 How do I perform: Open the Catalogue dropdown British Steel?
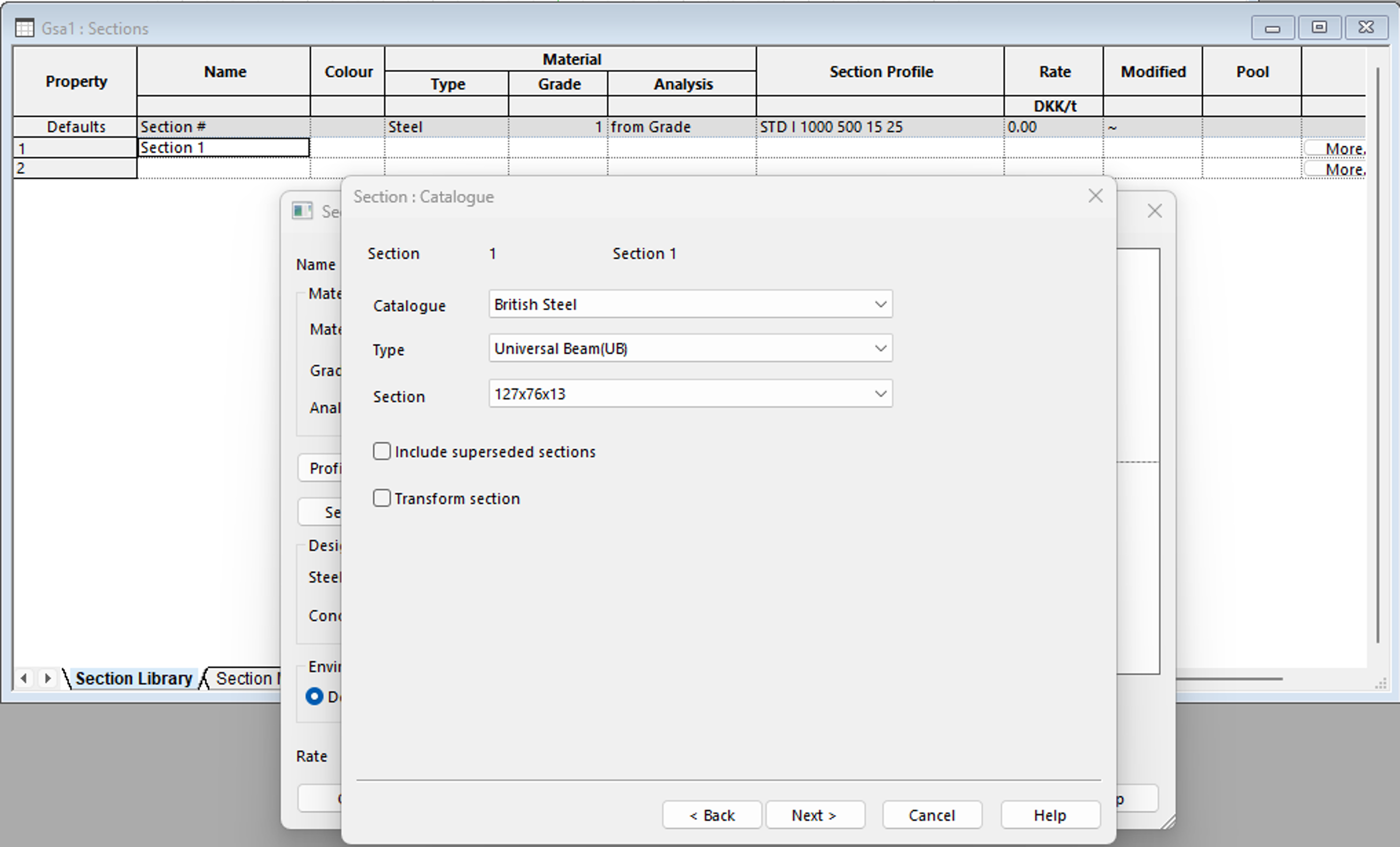tap(690, 305)
